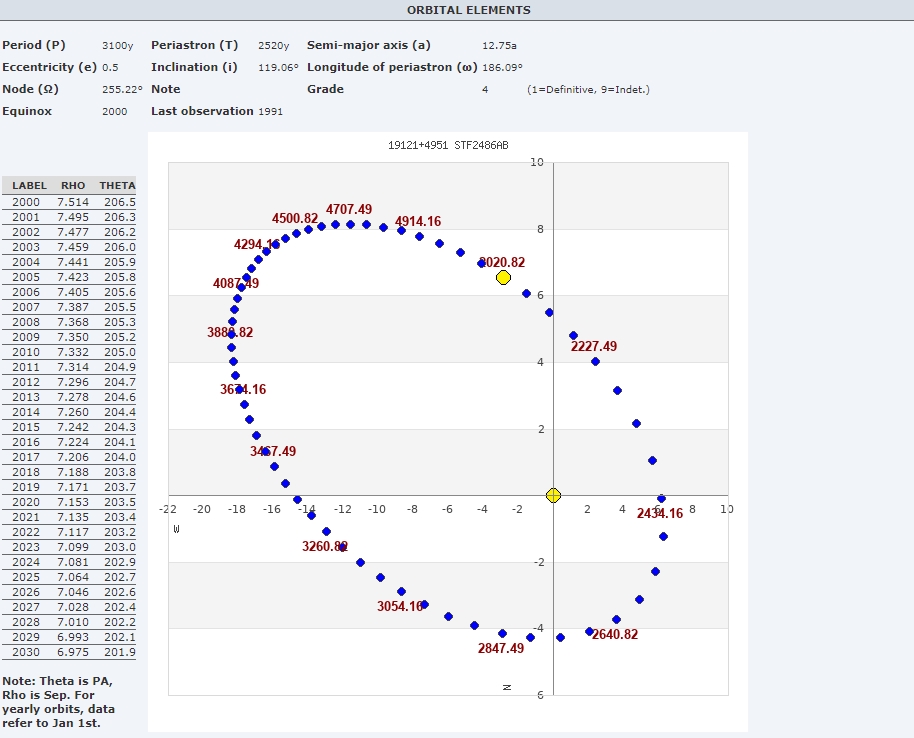Image resolution: width=914 pixels, height=738 pixels.
Task: Click the yellow primary star marker at chart origin
Action: click(x=553, y=495)
